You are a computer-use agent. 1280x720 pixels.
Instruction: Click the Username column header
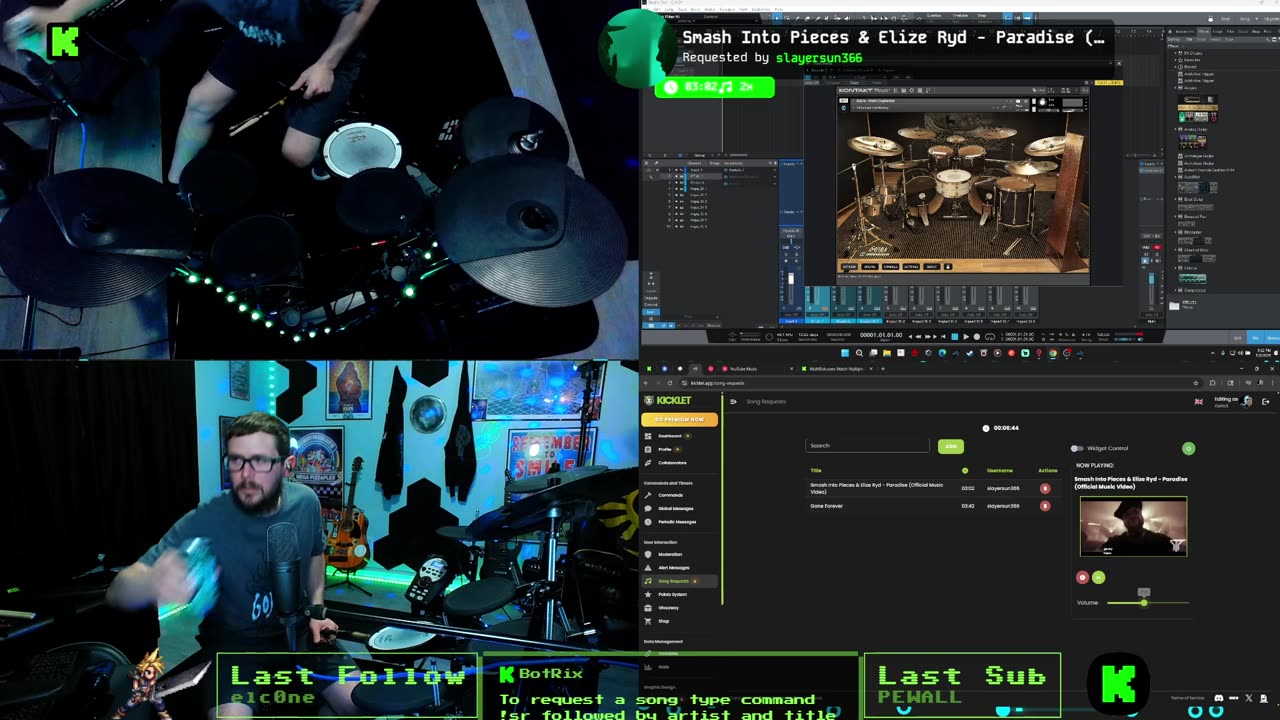click(1000, 470)
